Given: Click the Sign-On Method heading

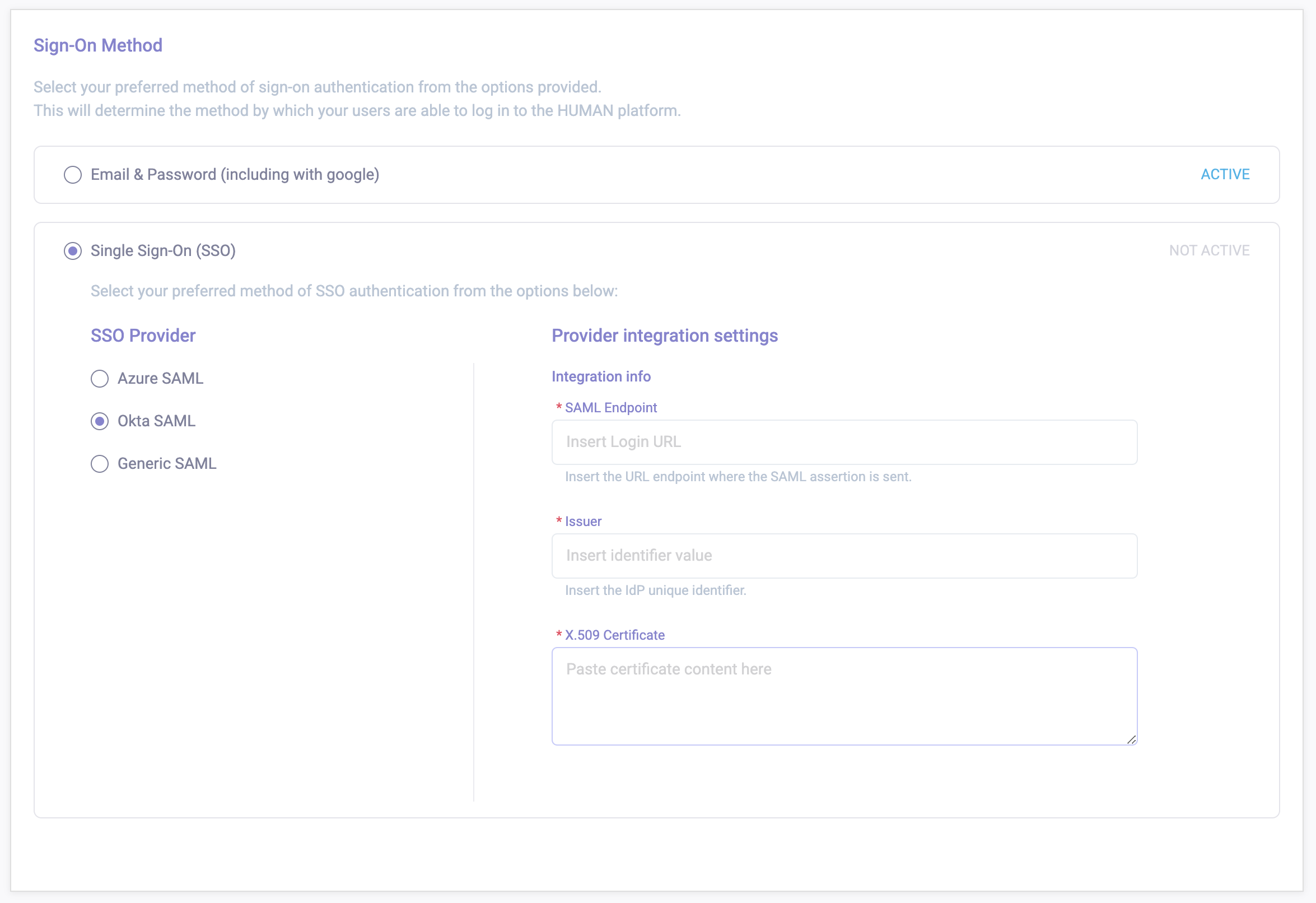Looking at the screenshot, I should point(98,45).
